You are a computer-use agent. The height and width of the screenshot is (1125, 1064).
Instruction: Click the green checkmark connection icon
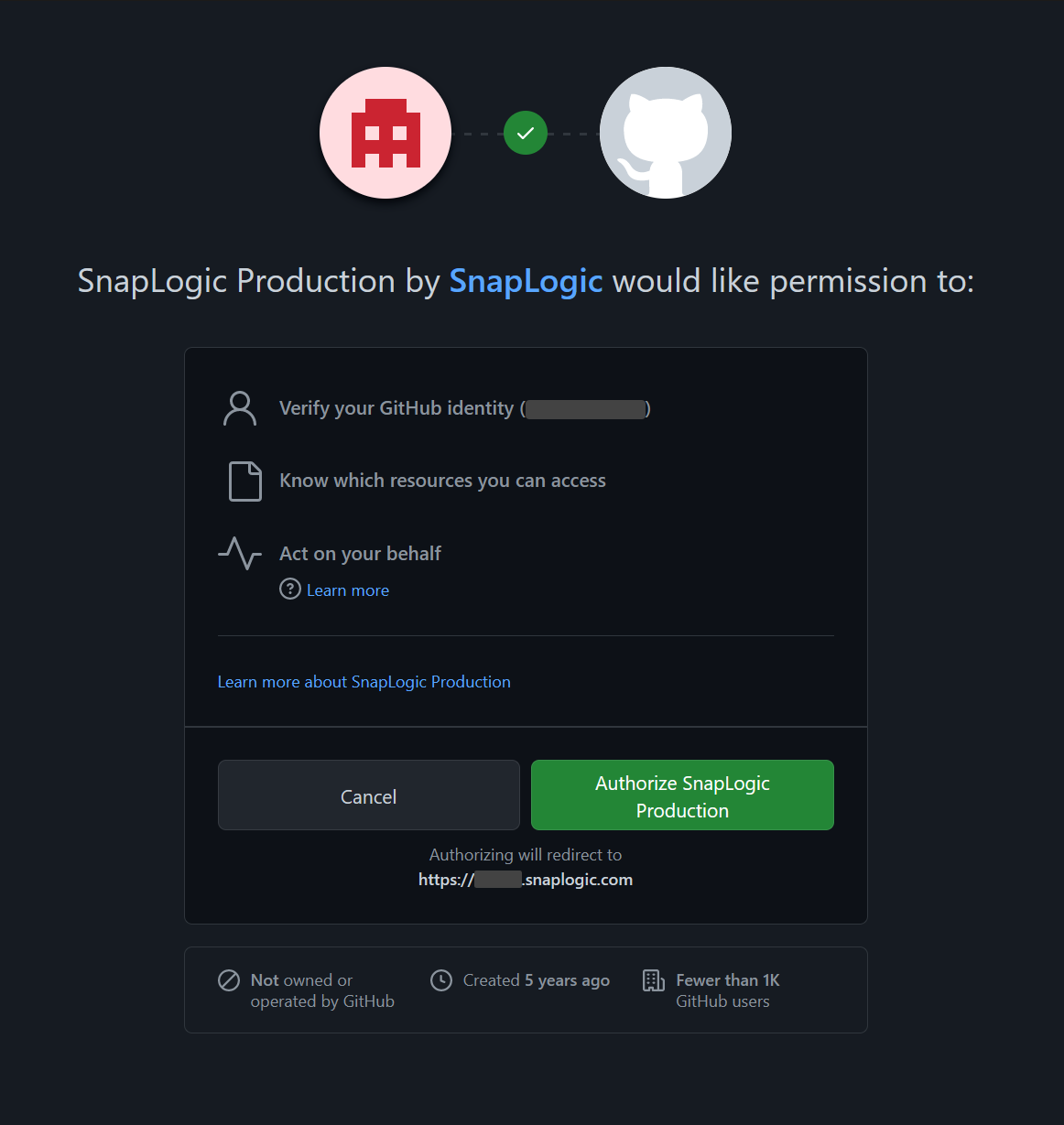[x=525, y=133]
